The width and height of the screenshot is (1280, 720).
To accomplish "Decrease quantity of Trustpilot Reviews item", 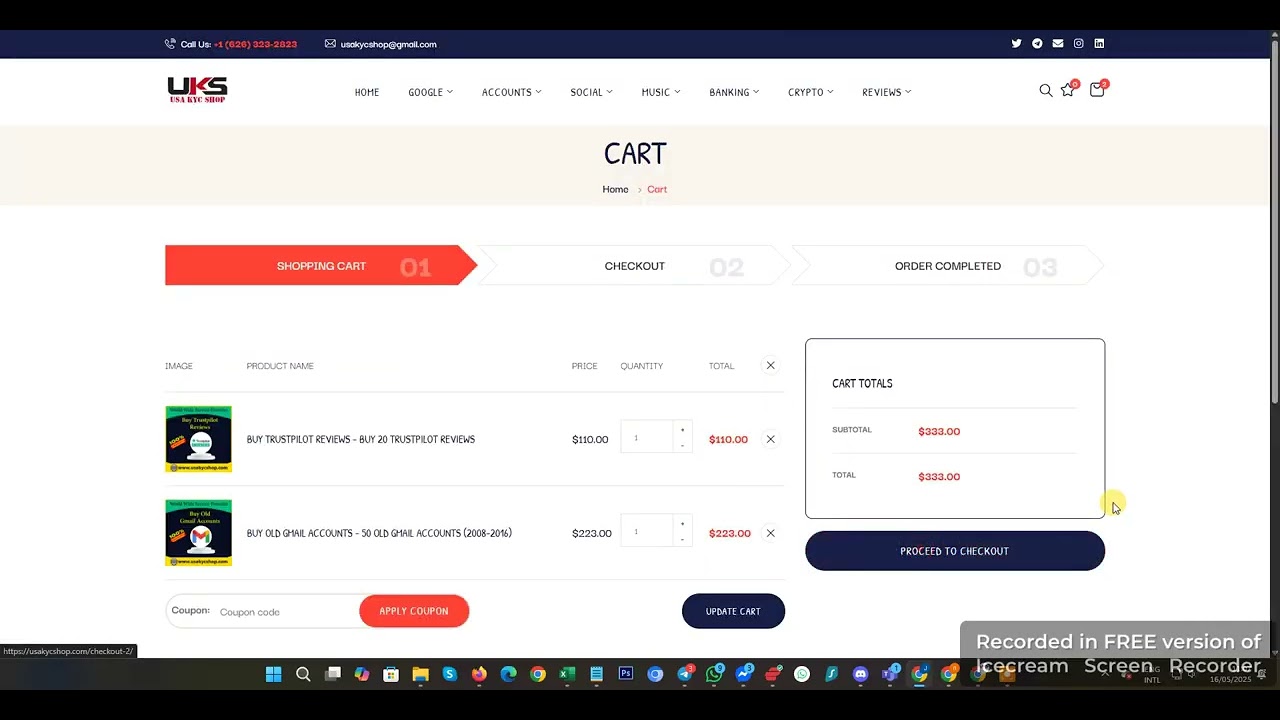I will (682, 446).
